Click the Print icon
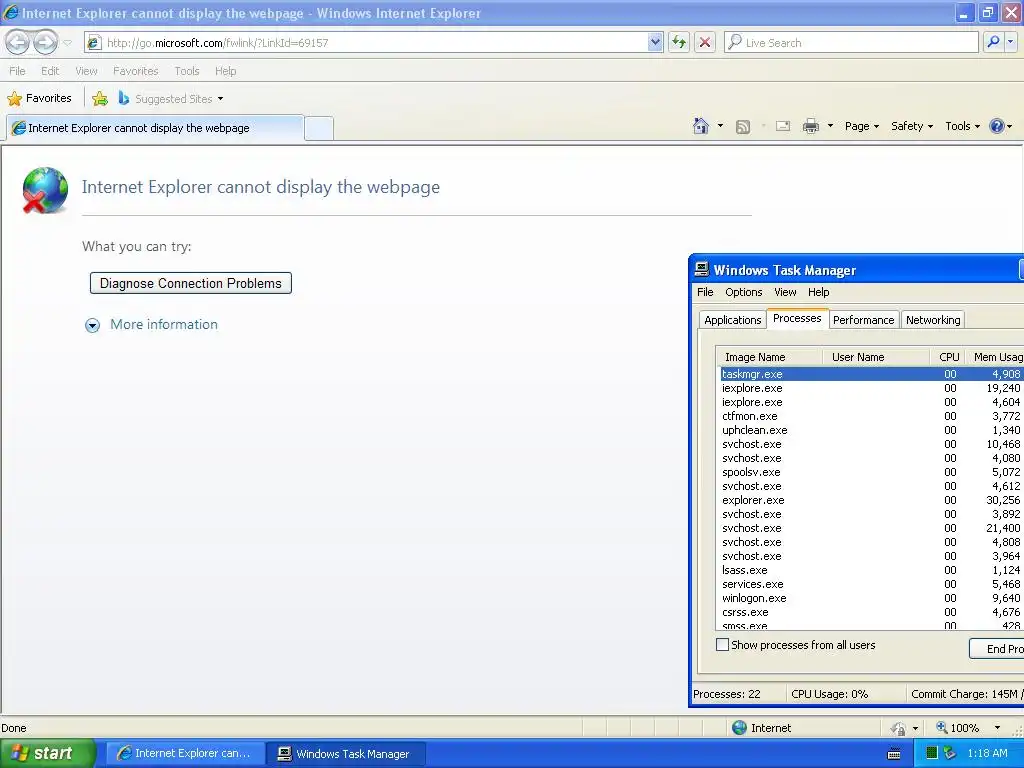1024x768 pixels. click(810, 126)
